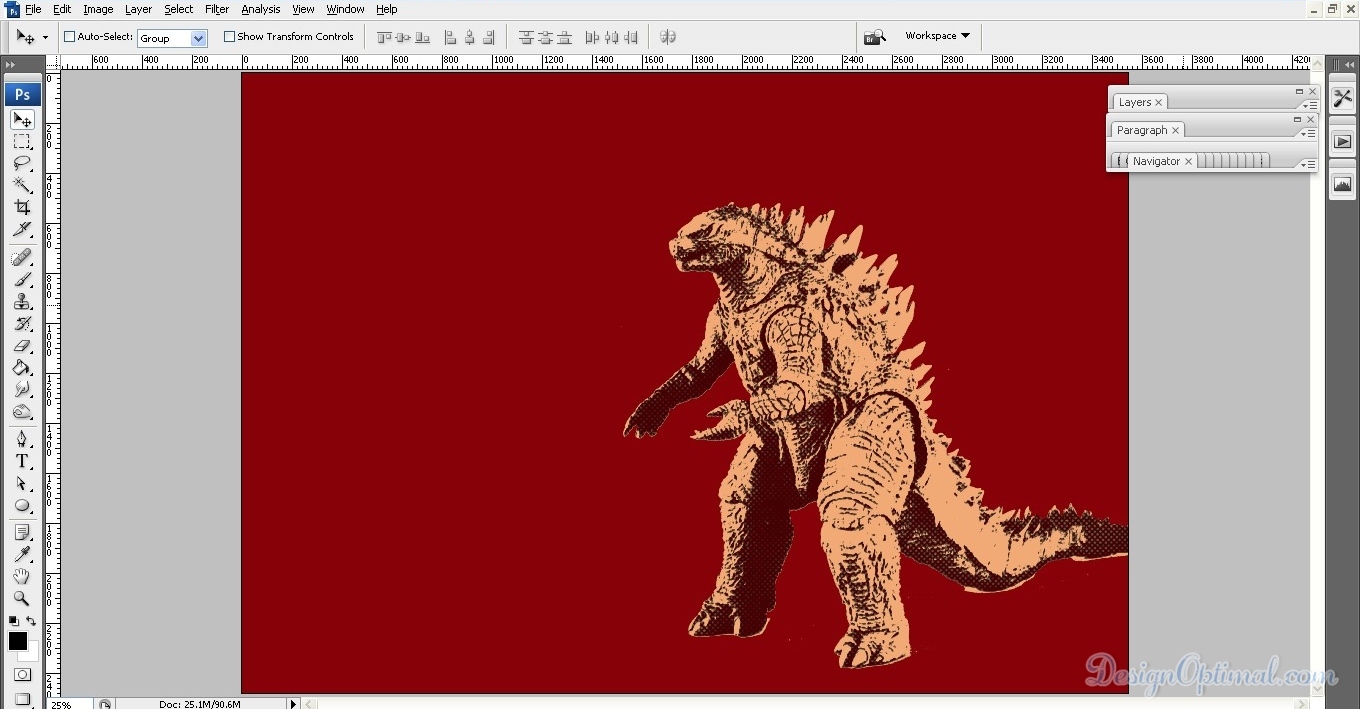Viewport: 1360px width, 709px height.
Task: Select the Pen tool
Action: [x=22, y=440]
